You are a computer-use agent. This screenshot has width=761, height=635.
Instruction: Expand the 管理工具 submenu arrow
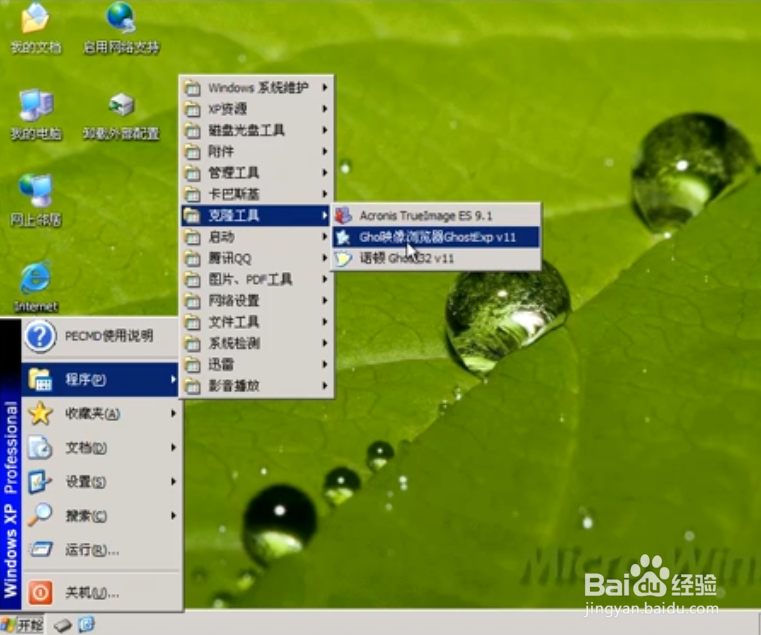click(325, 173)
